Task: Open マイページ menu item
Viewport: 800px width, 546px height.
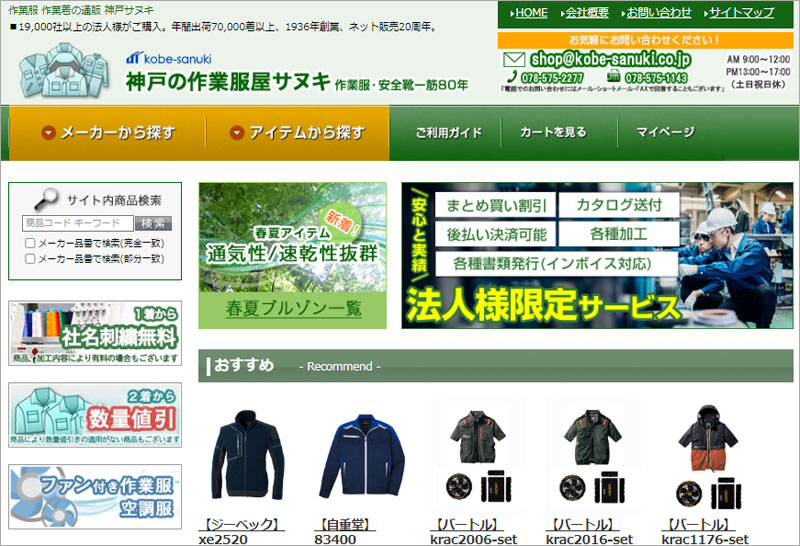Action: point(665,133)
